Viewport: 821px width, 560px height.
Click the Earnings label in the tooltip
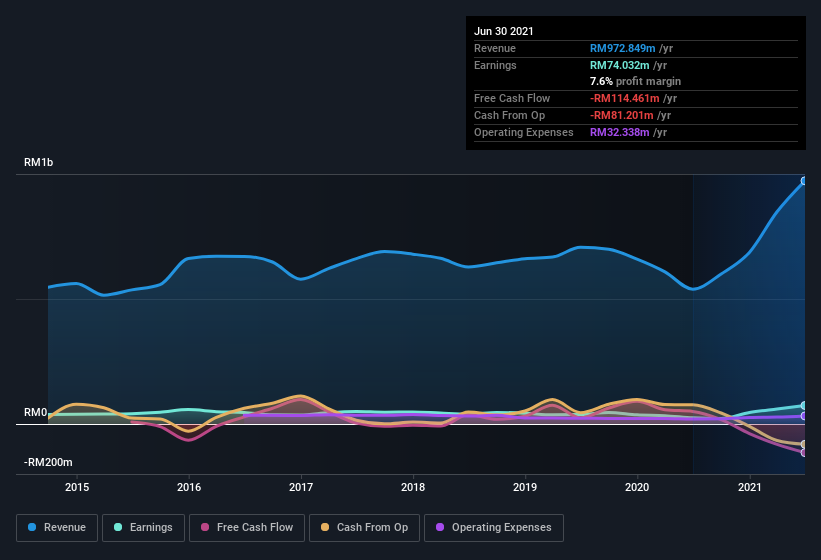click(x=495, y=65)
